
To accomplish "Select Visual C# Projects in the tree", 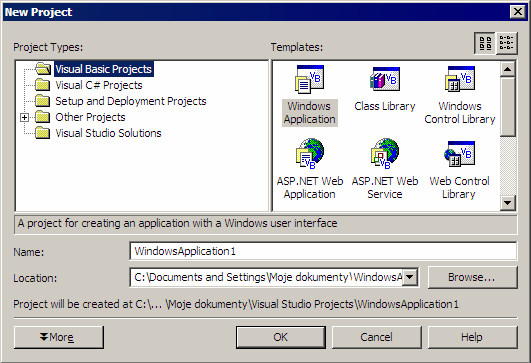I will coord(99,85).
